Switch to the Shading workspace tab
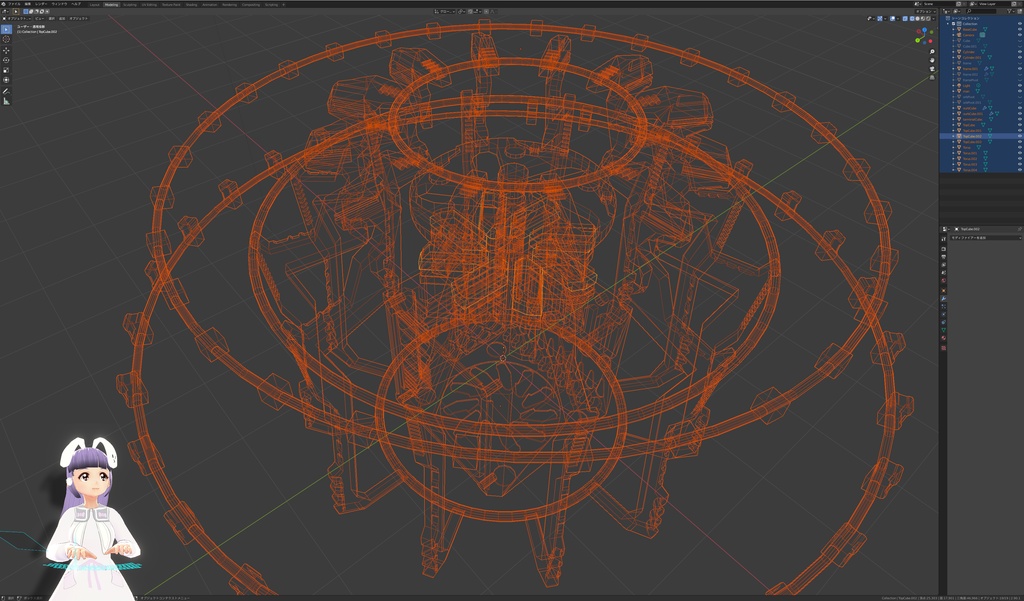The width and height of the screenshot is (1024, 601). tap(191, 4)
